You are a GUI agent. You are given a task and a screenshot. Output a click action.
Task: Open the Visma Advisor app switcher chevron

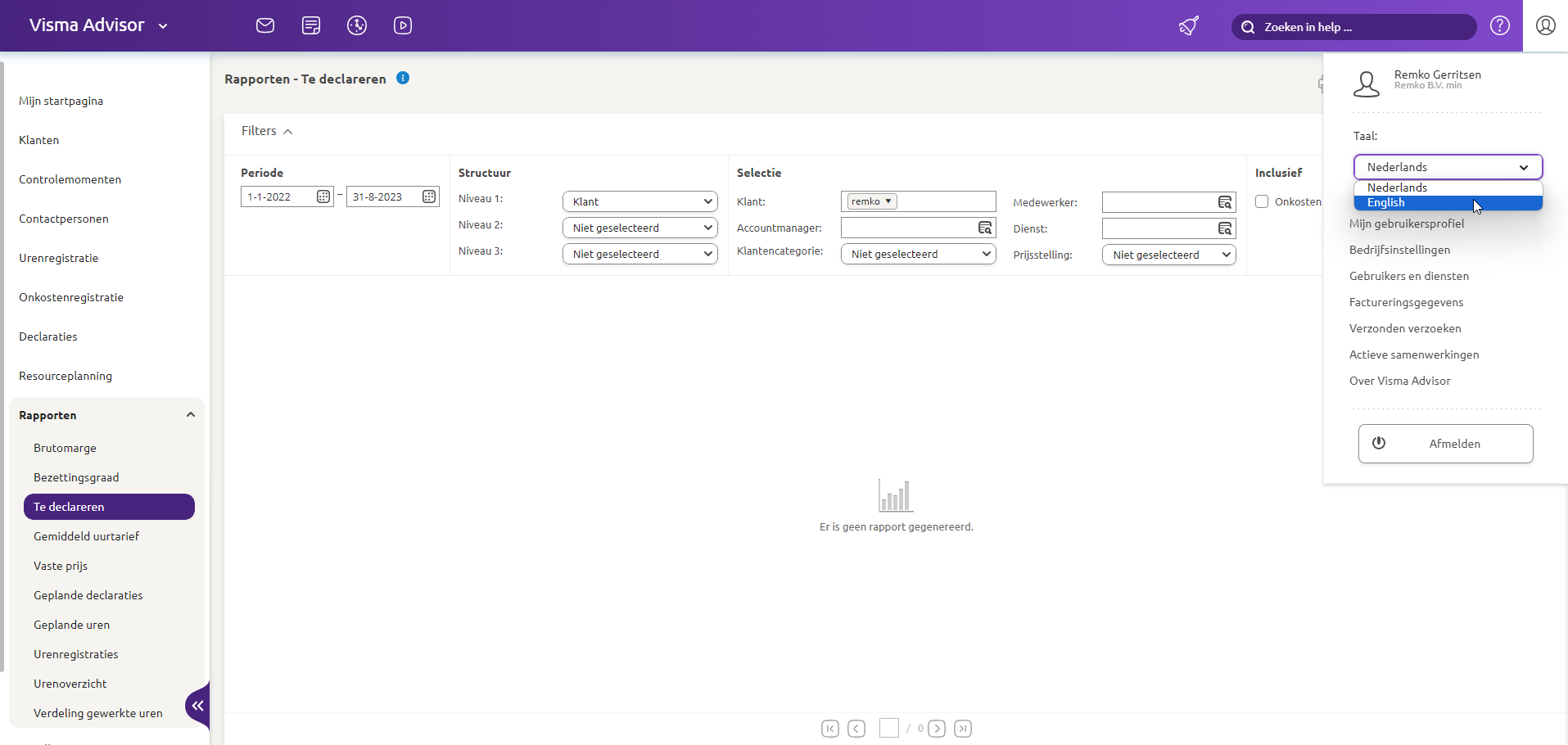coord(164,25)
